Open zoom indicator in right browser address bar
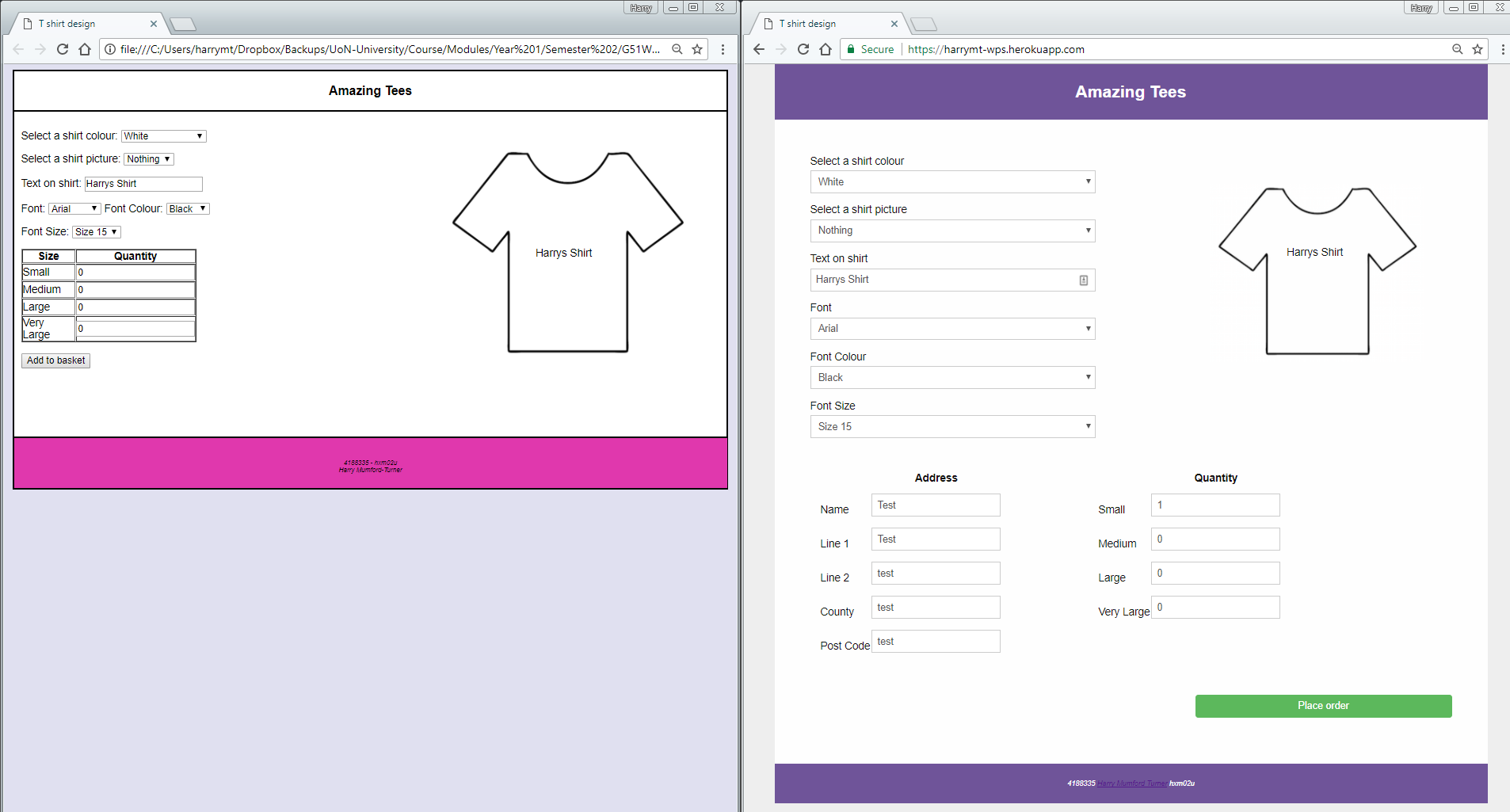The width and height of the screenshot is (1510, 812). (1457, 49)
